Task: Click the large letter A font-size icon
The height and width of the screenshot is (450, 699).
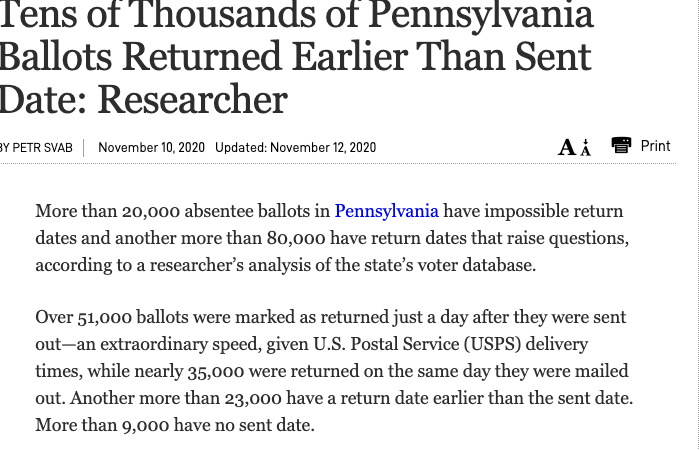Action: (567, 147)
